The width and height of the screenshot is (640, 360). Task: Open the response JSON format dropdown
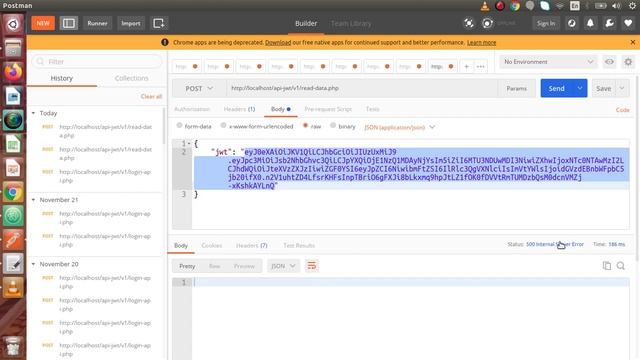pos(283,266)
